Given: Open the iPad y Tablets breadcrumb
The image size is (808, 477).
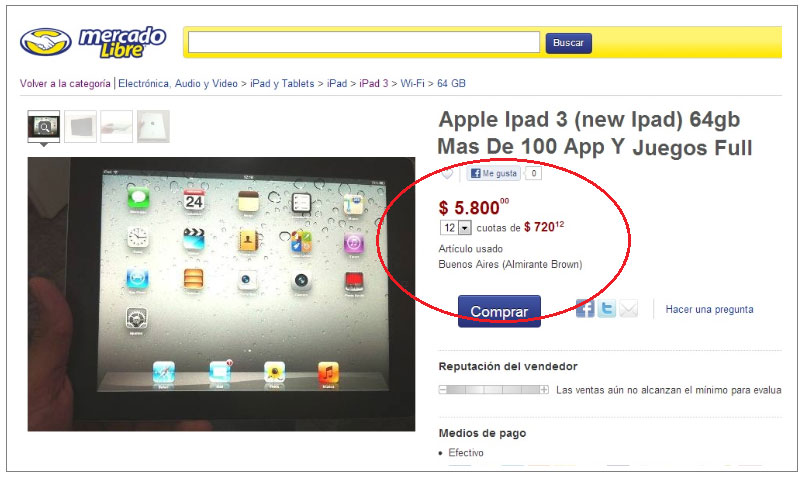Looking at the screenshot, I should click(282, 83).
